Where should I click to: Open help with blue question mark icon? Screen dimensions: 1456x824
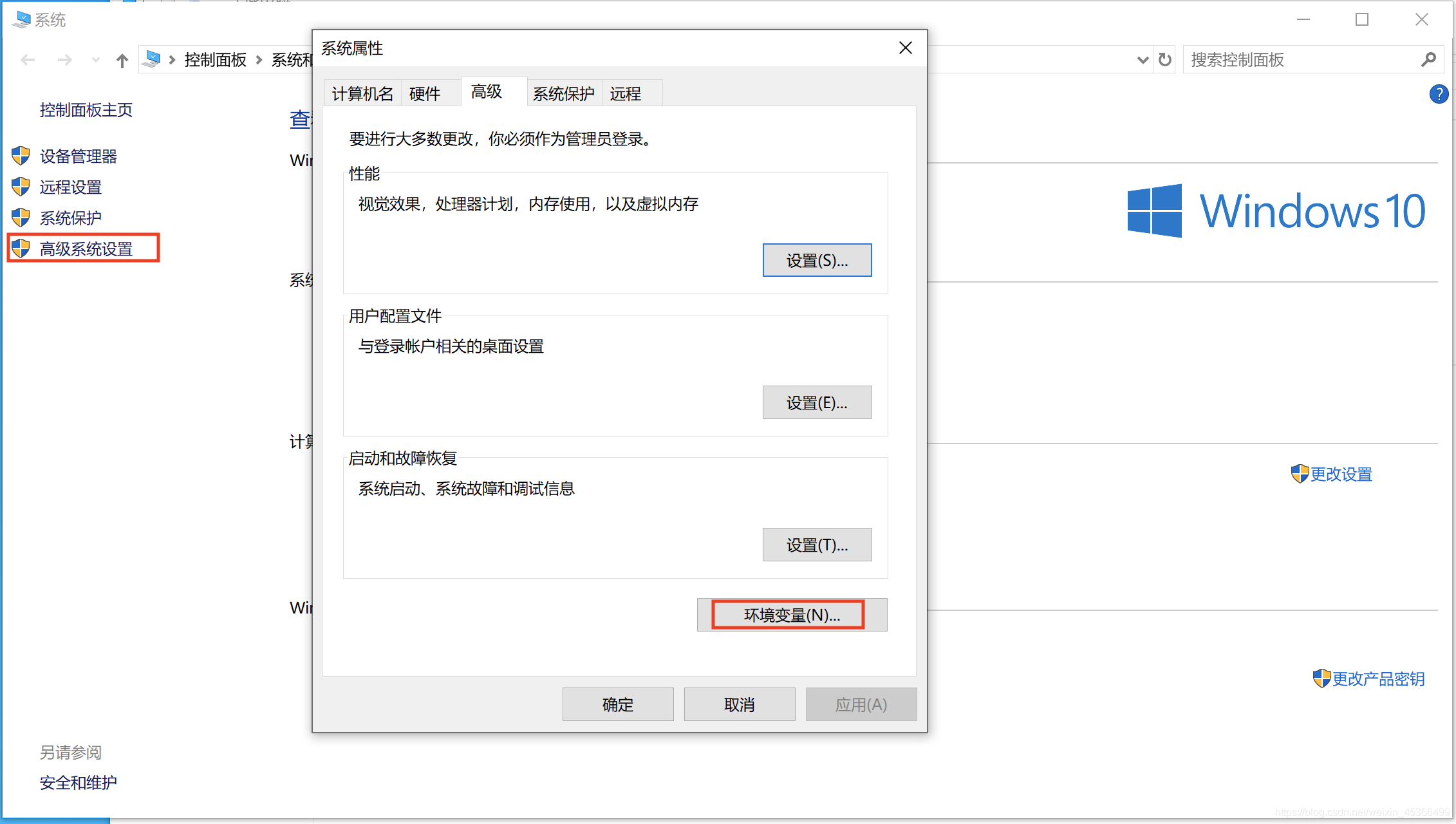coord(1439,94)
